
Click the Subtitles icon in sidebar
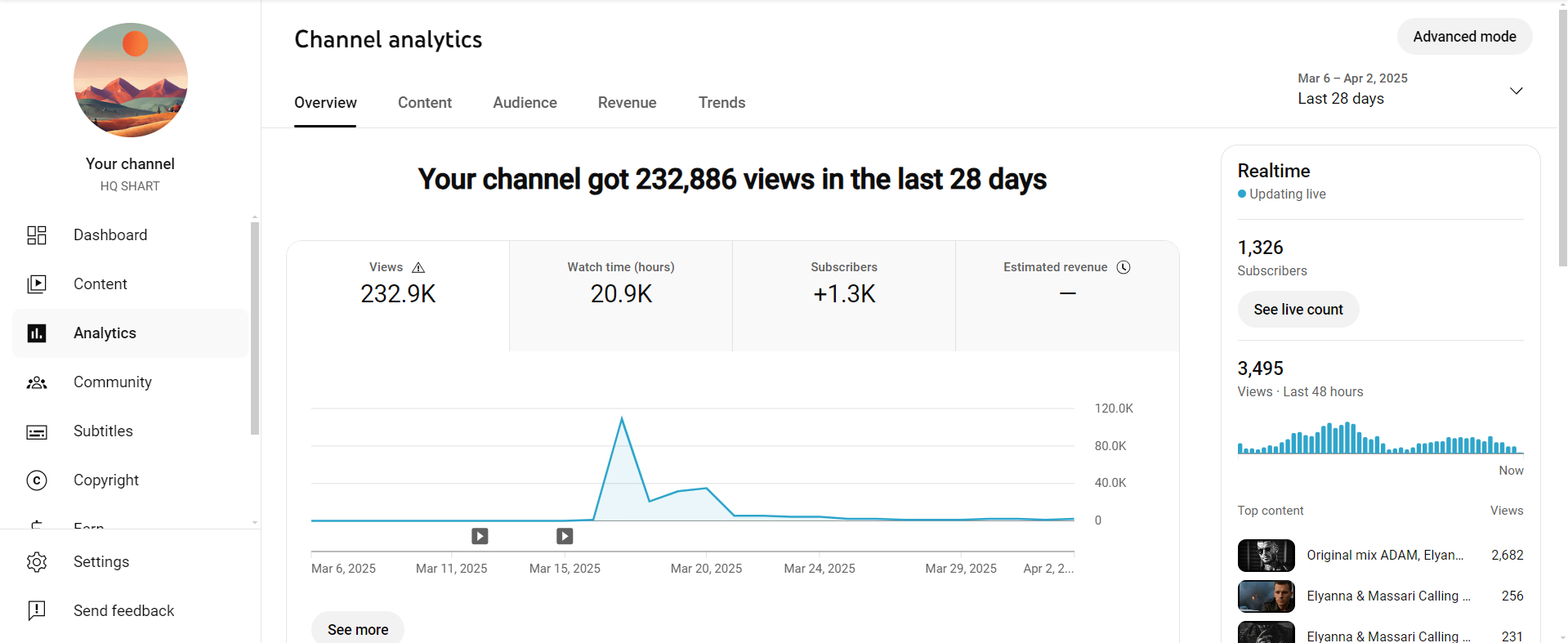tap(37, 431)
